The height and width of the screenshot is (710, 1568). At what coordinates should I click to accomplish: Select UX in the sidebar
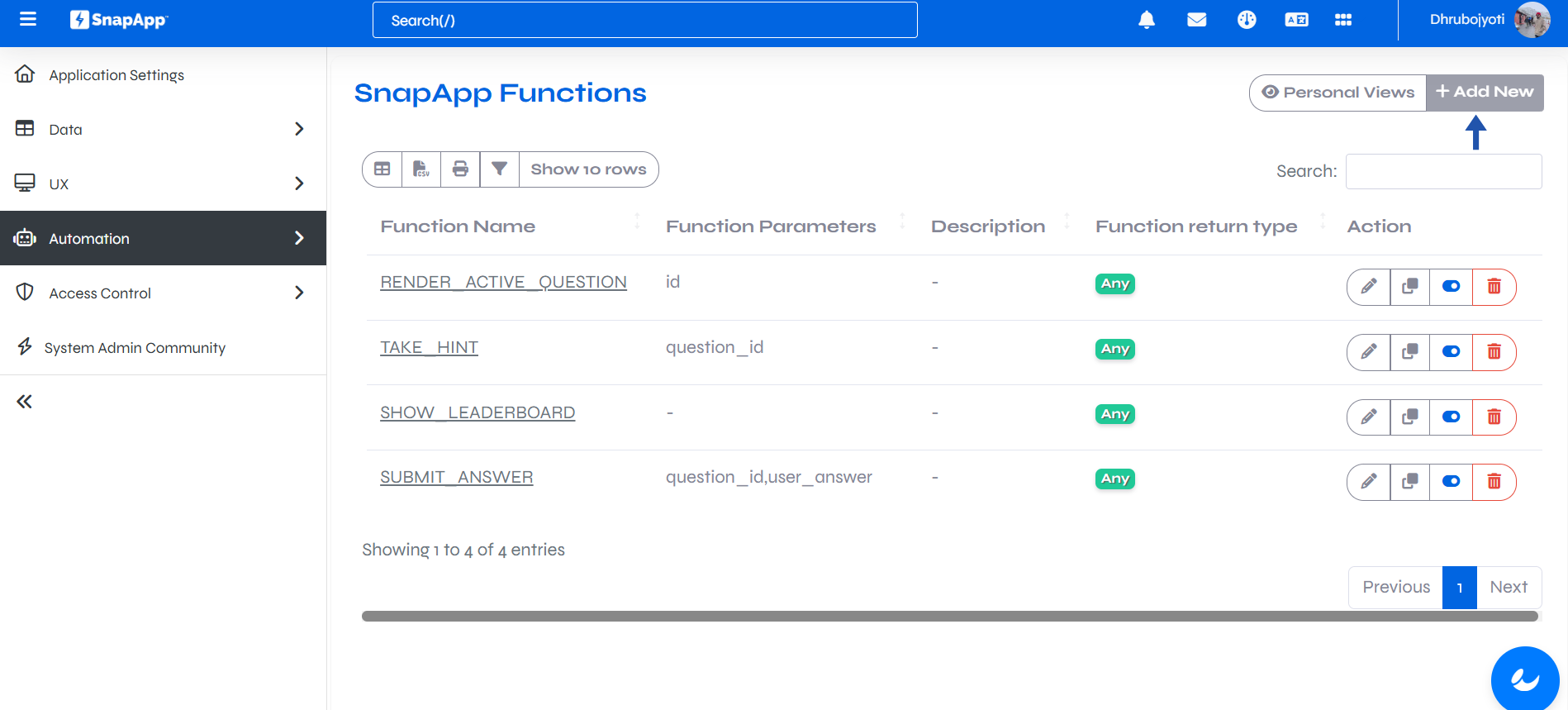coord(163,183)
